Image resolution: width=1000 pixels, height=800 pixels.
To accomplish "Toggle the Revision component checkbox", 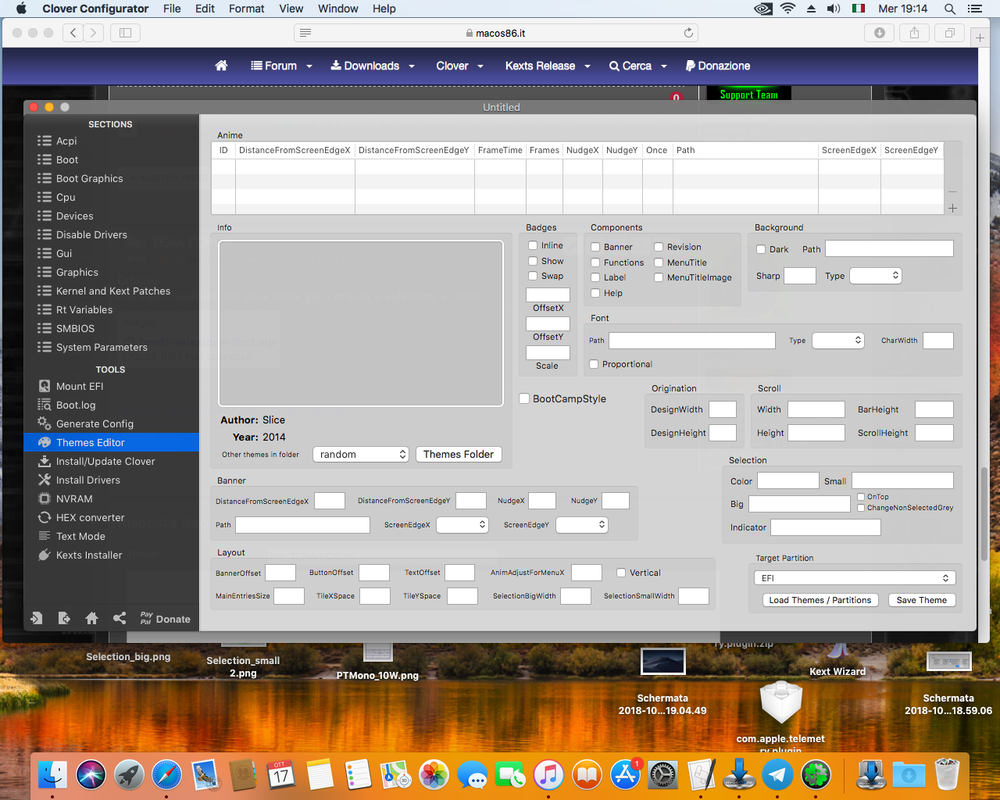I will pos(659,247).
